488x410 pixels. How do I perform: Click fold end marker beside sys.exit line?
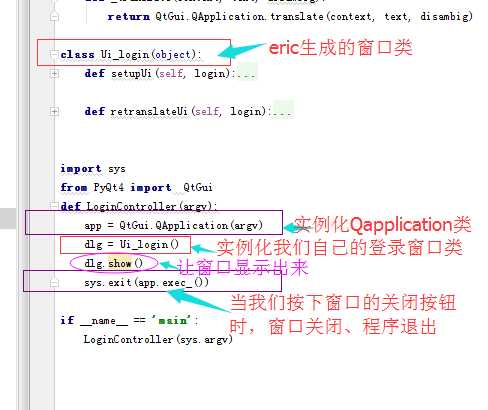coord(54,283)
